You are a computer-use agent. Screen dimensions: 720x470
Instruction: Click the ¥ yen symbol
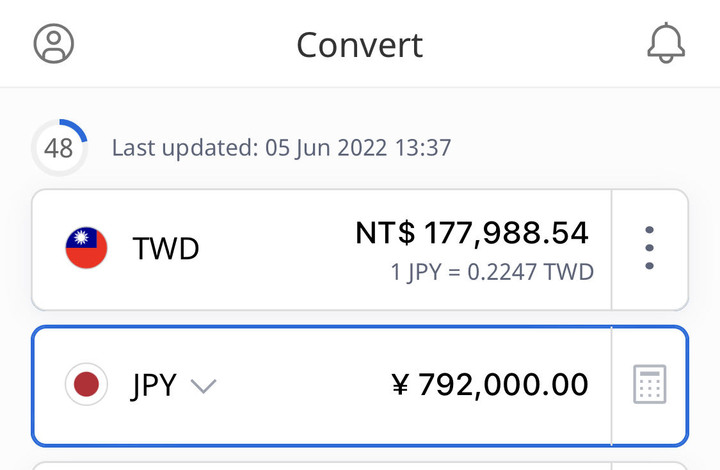(x=401, y=385)
